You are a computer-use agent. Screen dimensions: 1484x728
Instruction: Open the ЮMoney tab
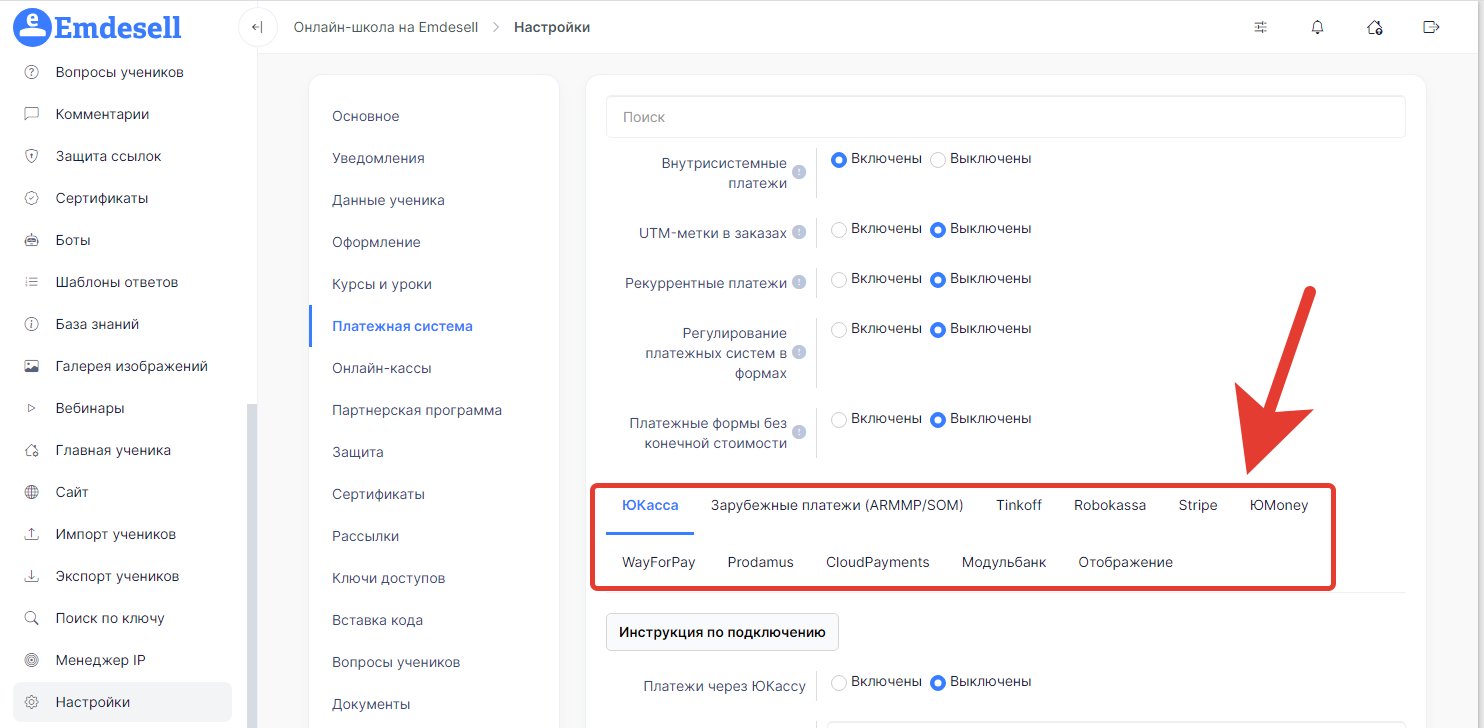(x=1279, y=505)
